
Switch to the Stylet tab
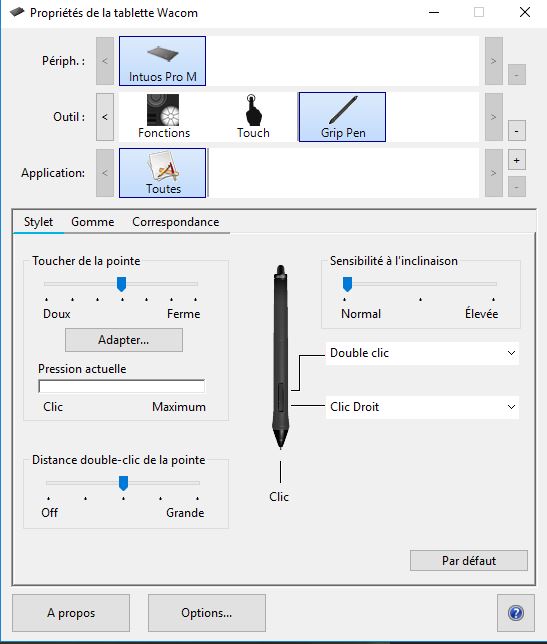[38, 222]
